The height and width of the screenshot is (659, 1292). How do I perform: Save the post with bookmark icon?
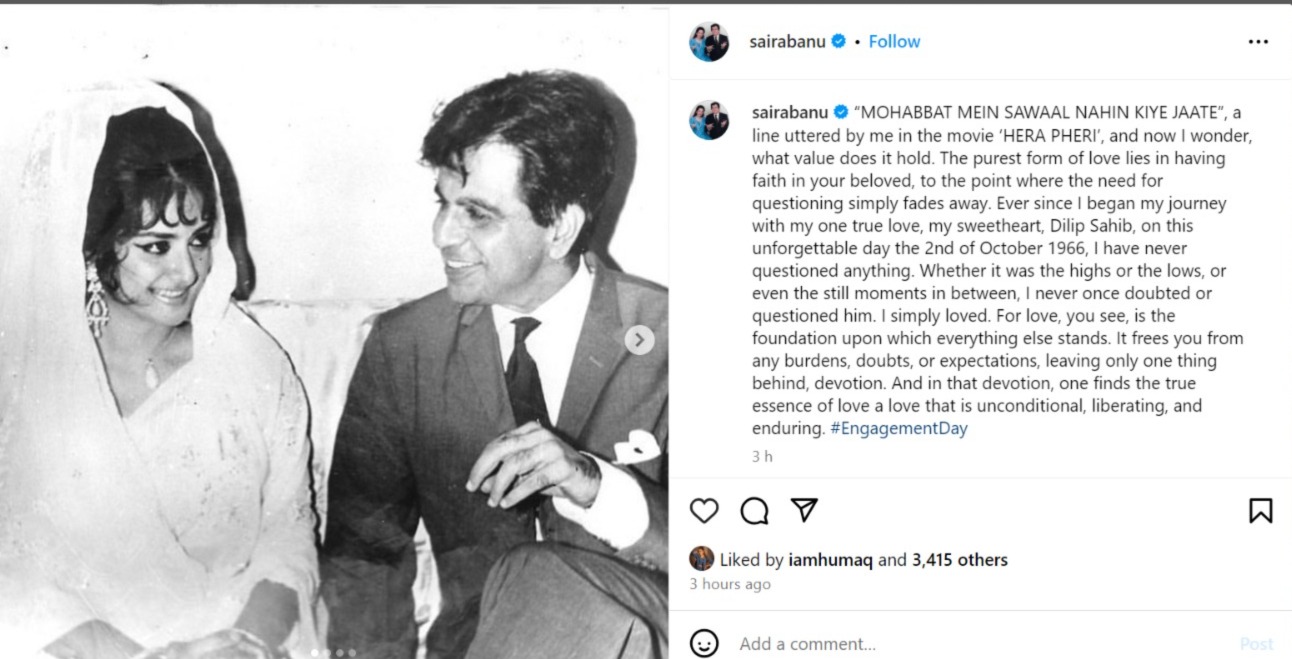[x=1260, y=511]
